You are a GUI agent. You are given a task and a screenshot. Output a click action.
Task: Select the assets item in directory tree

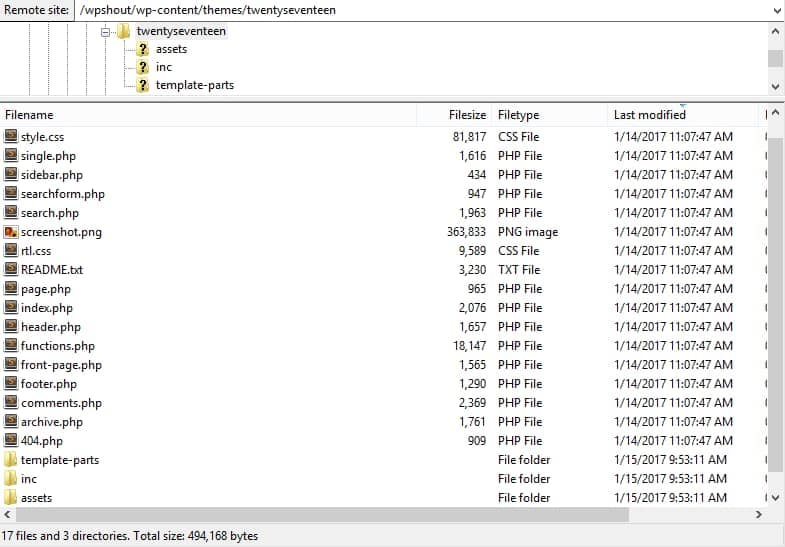[x=171, y=49]
